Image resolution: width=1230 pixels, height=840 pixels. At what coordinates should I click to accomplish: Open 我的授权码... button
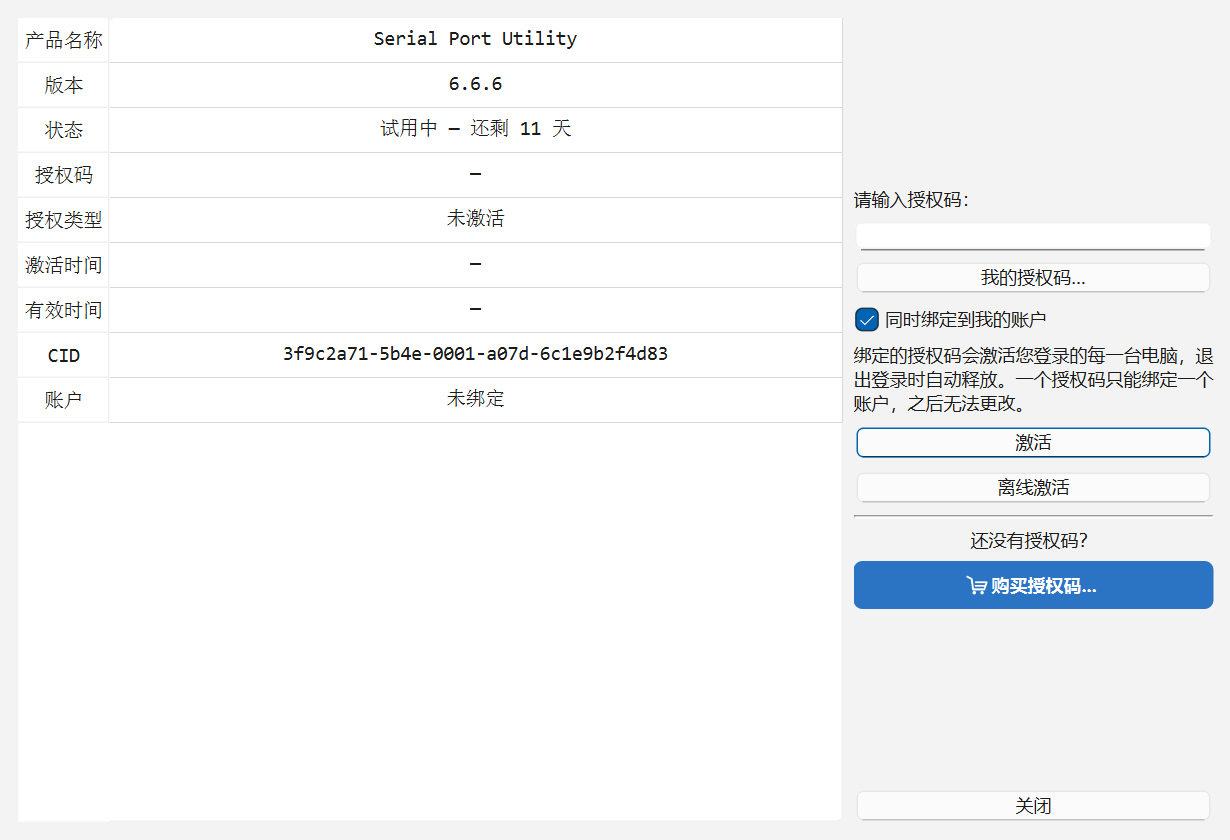point(1033,278)
